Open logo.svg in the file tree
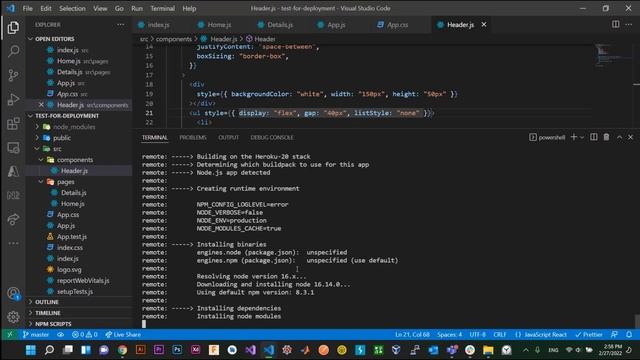The width and height of the screenshot is (640, 360). point(69,270)
